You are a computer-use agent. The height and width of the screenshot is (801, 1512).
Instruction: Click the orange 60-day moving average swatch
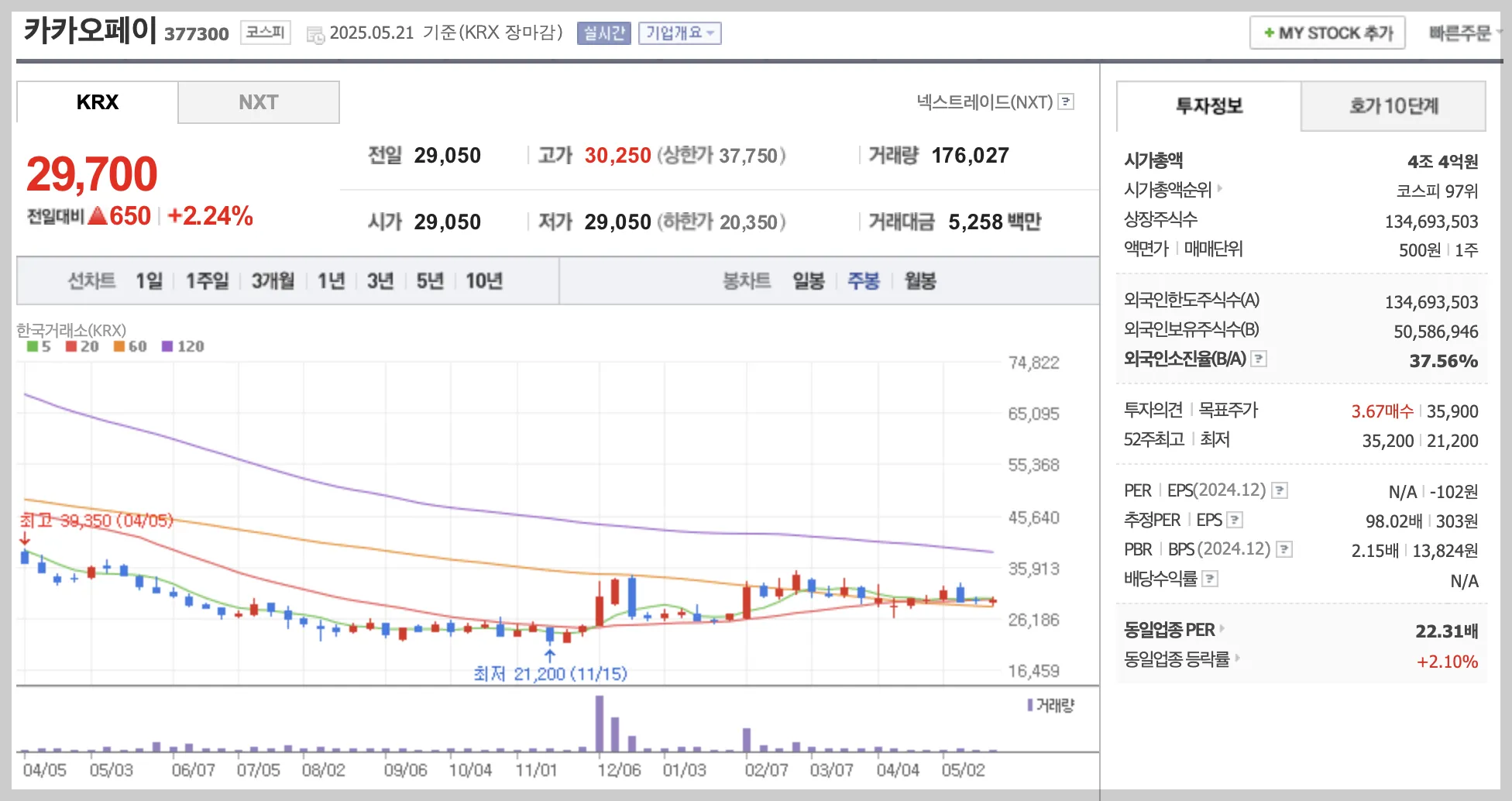[x=119, y=346]
